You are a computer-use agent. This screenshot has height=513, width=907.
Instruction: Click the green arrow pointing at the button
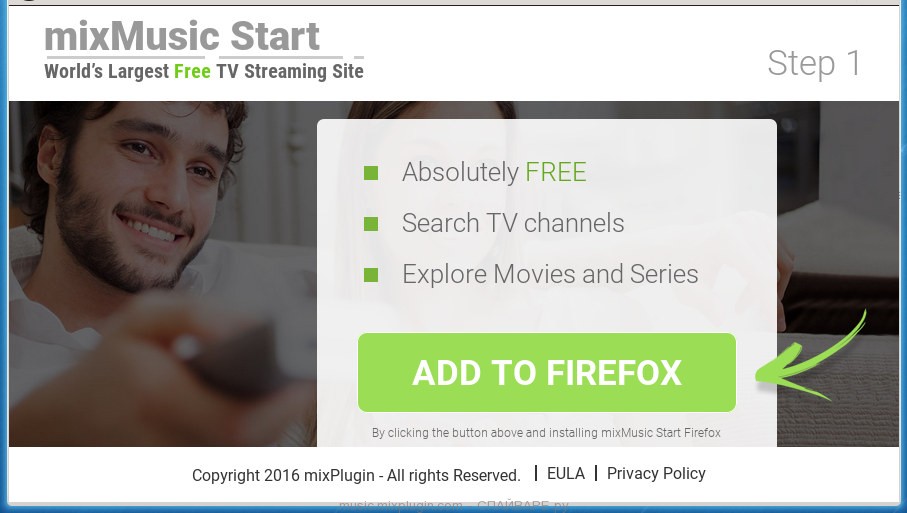tap(811, 361)
